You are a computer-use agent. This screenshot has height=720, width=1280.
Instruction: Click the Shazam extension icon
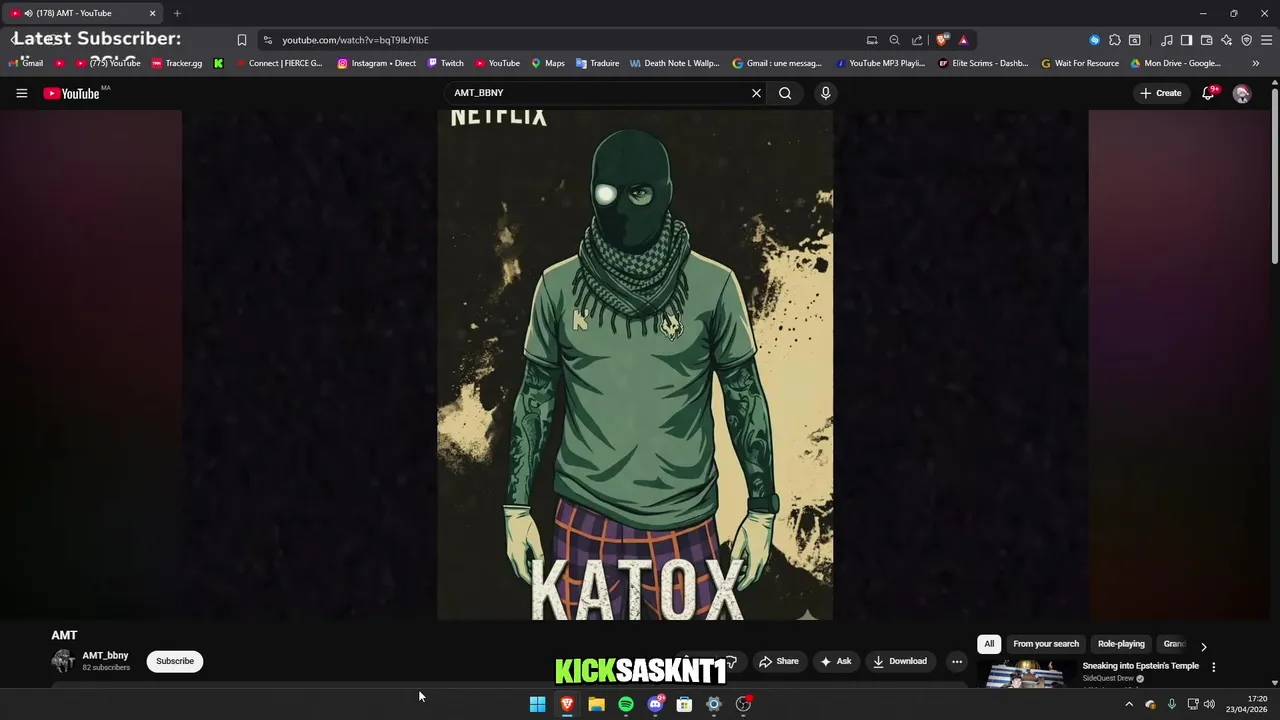click(1094, 40)
